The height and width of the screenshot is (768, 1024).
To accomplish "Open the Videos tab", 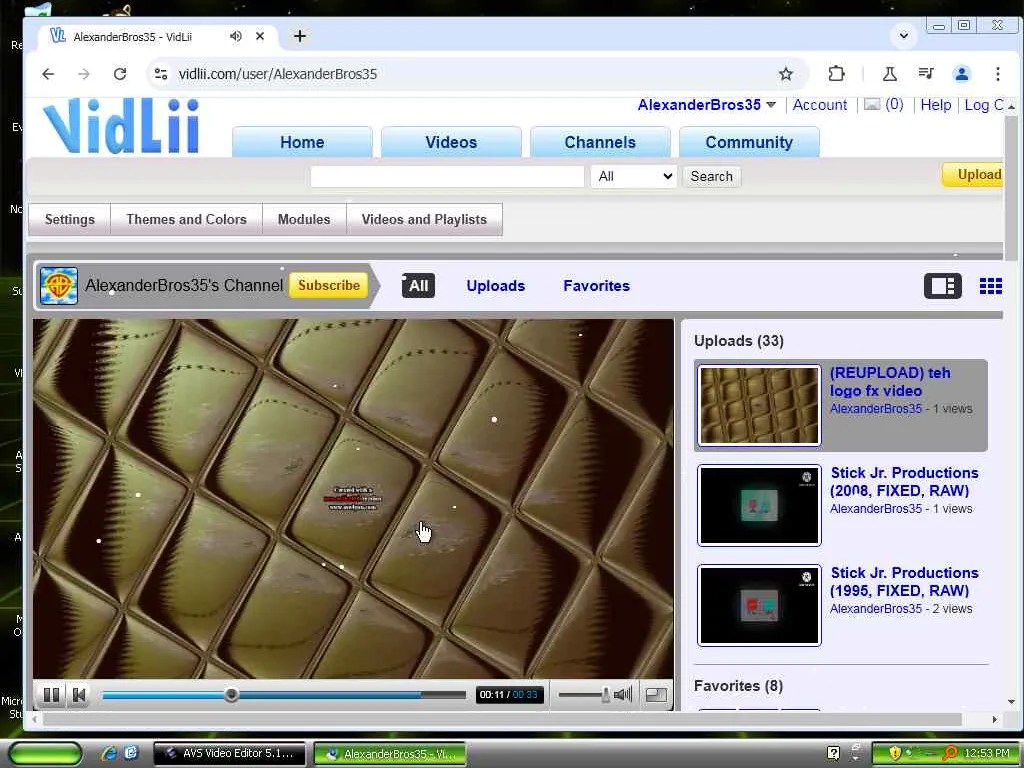I will click(451, 142).
